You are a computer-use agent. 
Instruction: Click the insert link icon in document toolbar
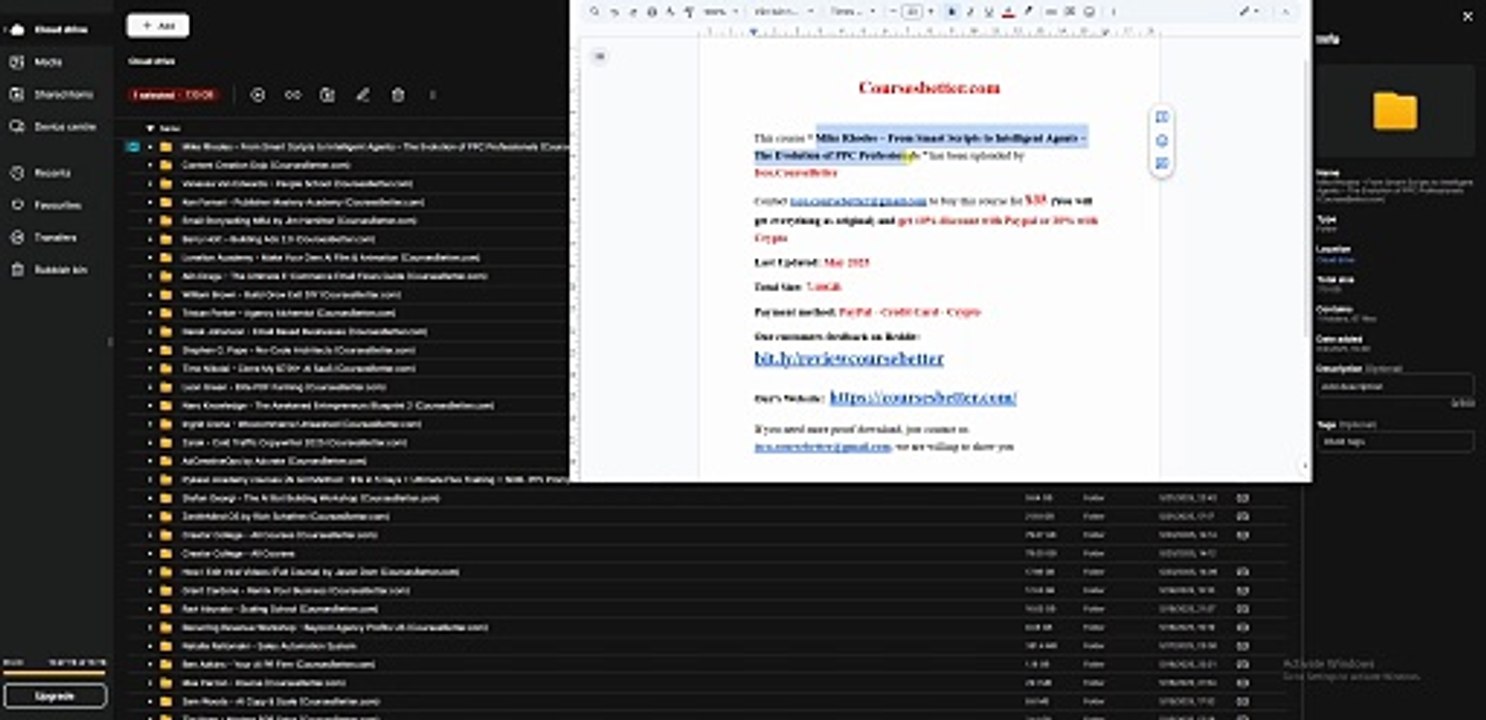[1052, 12]
